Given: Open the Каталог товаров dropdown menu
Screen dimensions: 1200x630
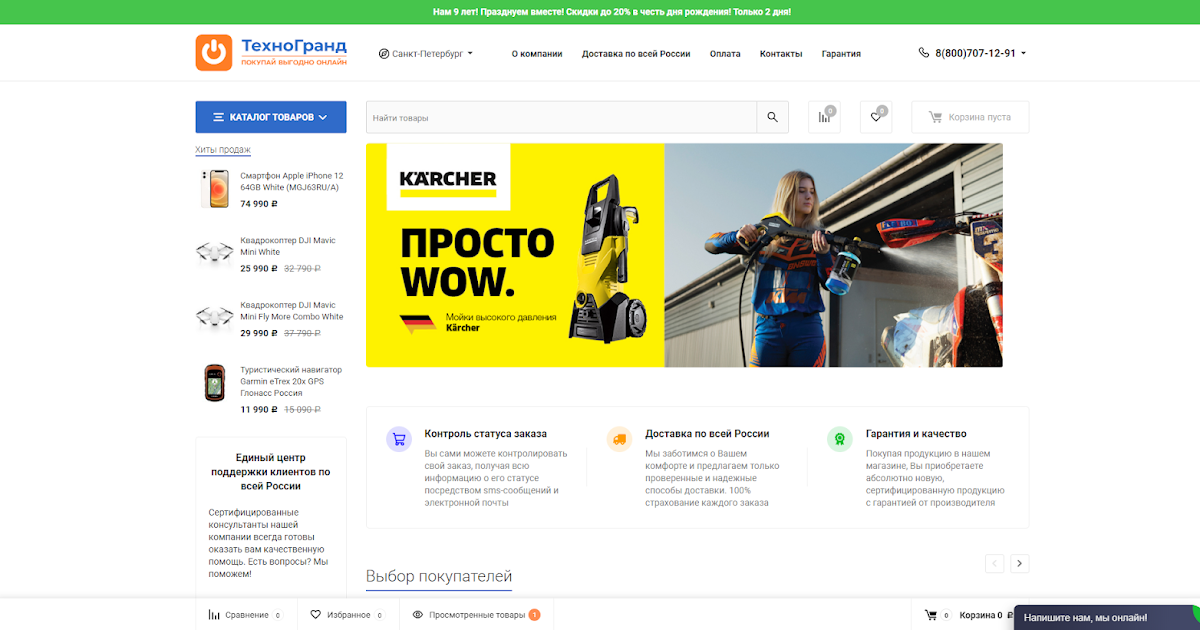Looking at the screenshot, I should [x=271, y=117].
